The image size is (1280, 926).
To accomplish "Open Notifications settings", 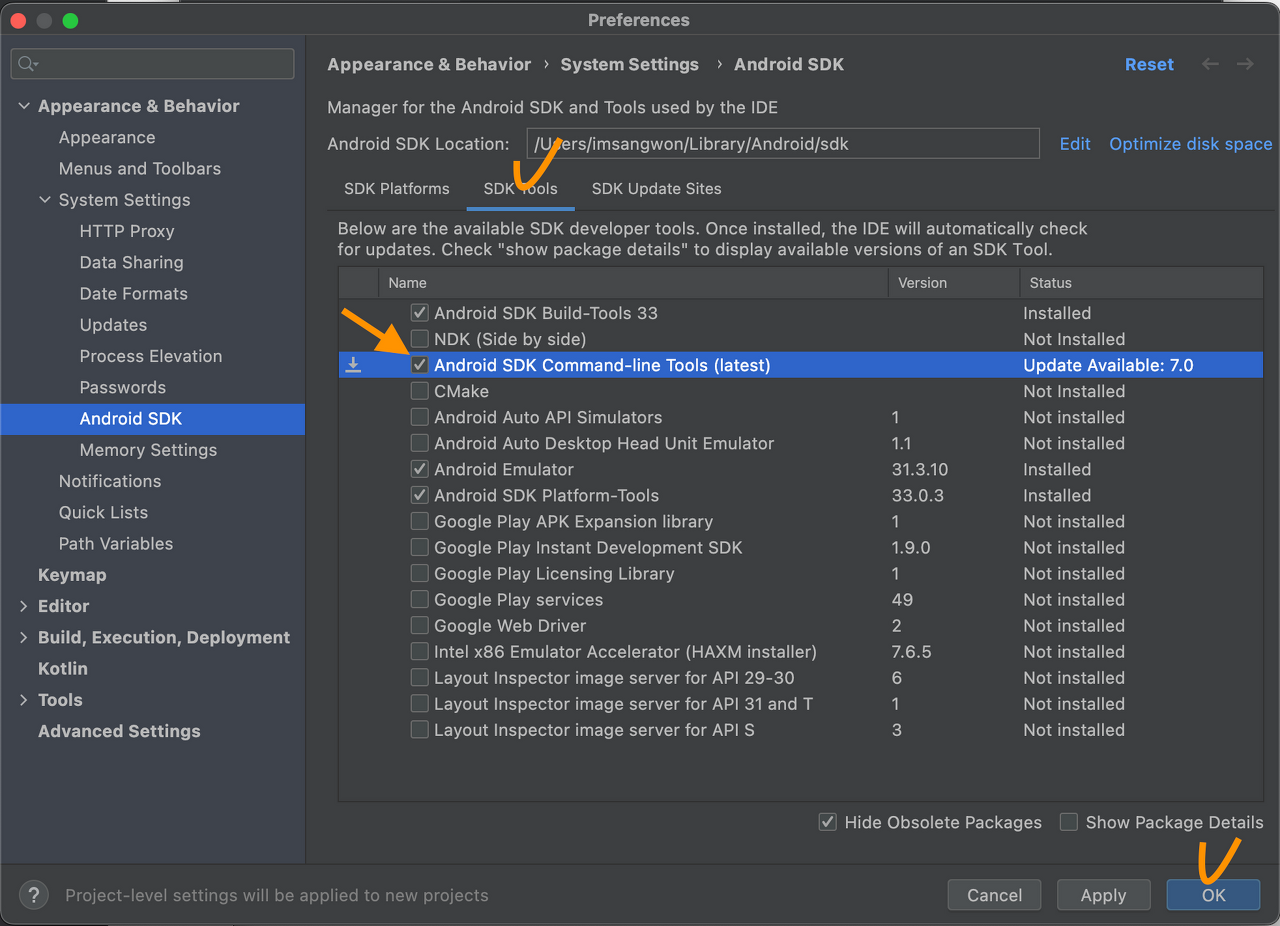I will point(110,481).
